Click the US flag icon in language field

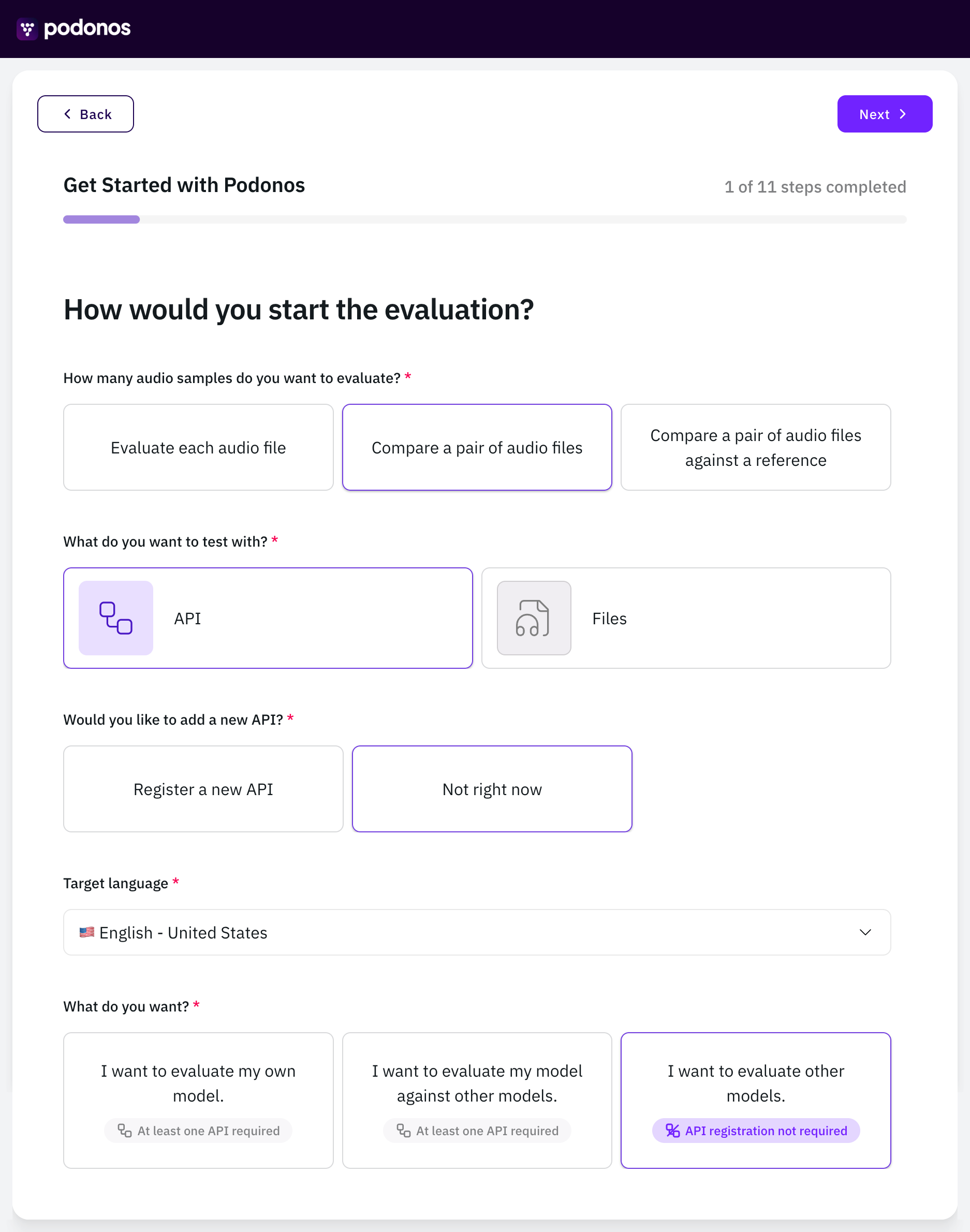87,932
